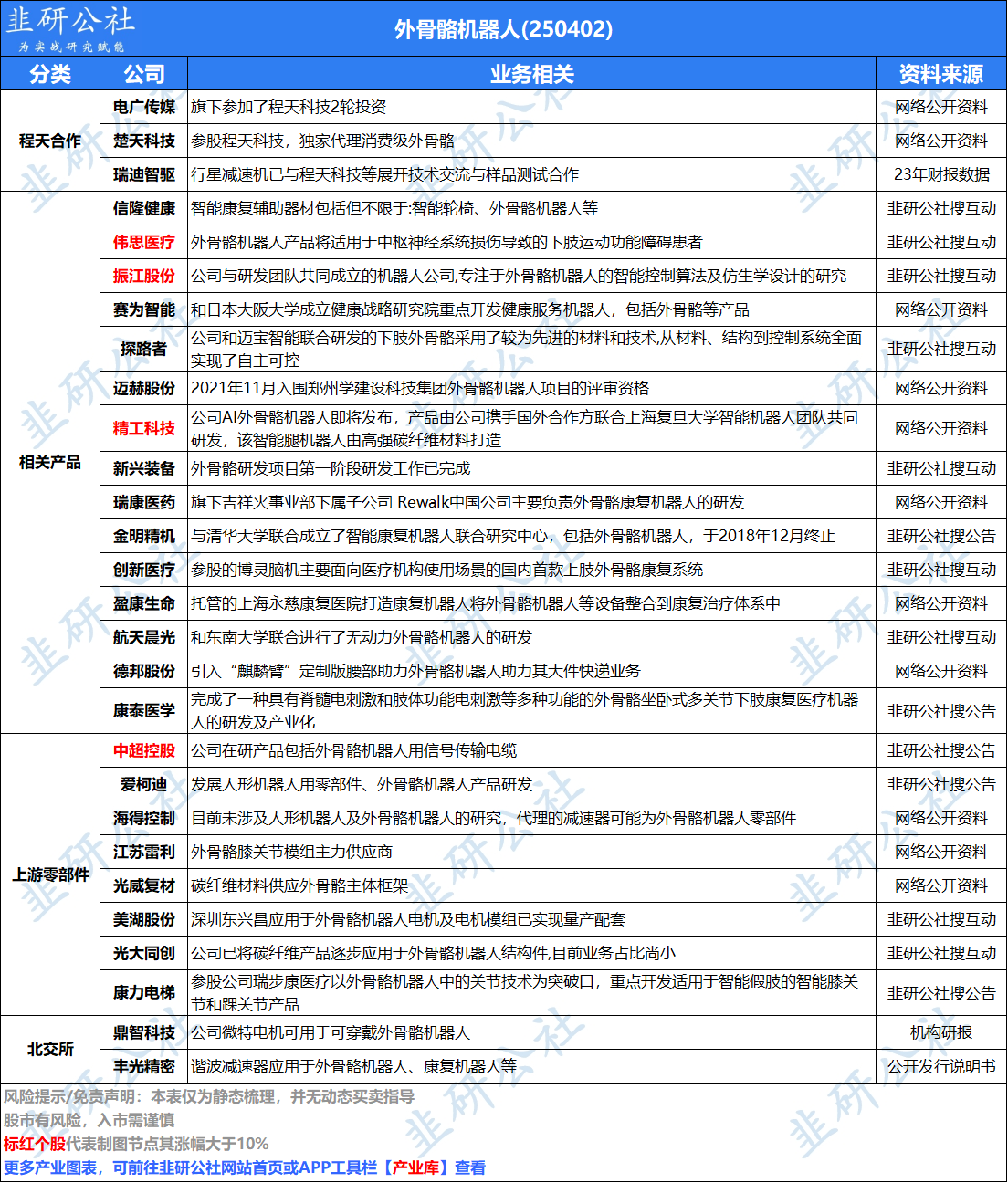Select company 楚天科技
This screenshot has height=1183, width=1008.
(x=144, y=141)
